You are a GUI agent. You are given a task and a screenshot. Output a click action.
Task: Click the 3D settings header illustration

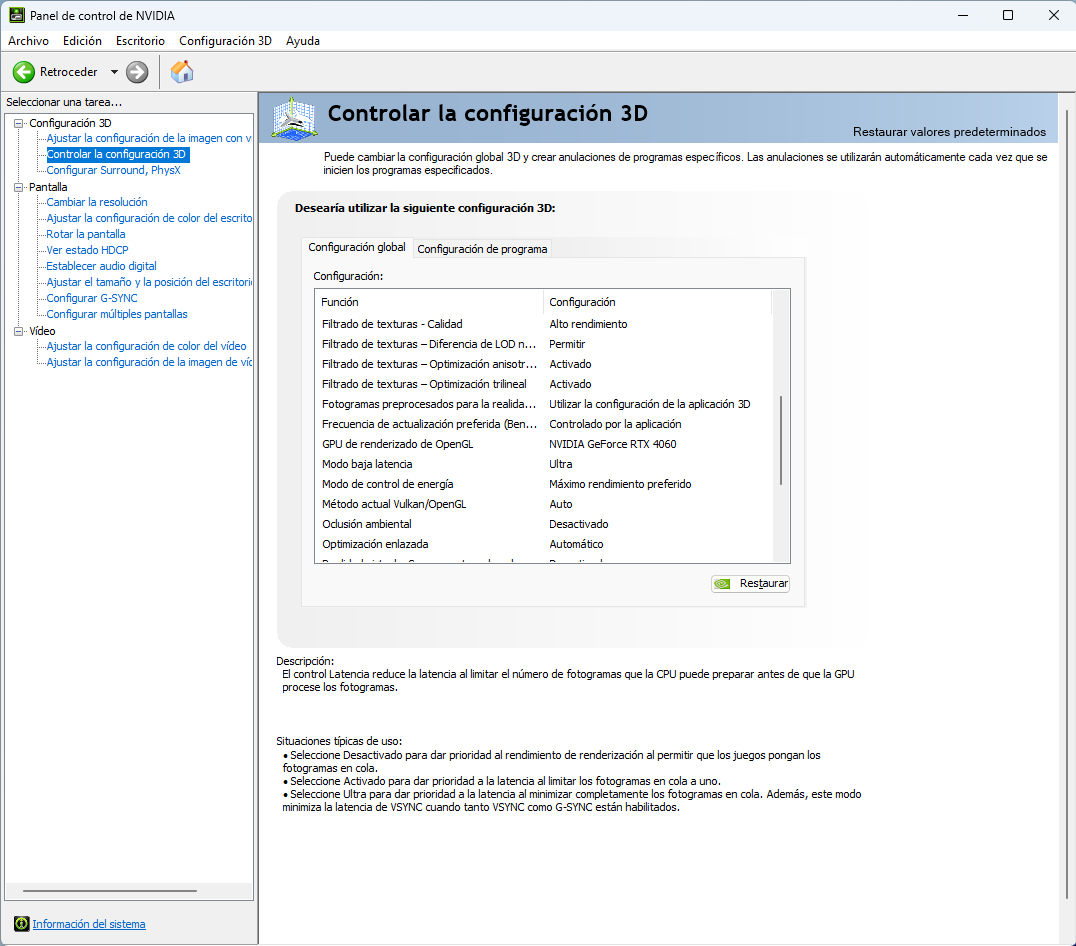294,119
